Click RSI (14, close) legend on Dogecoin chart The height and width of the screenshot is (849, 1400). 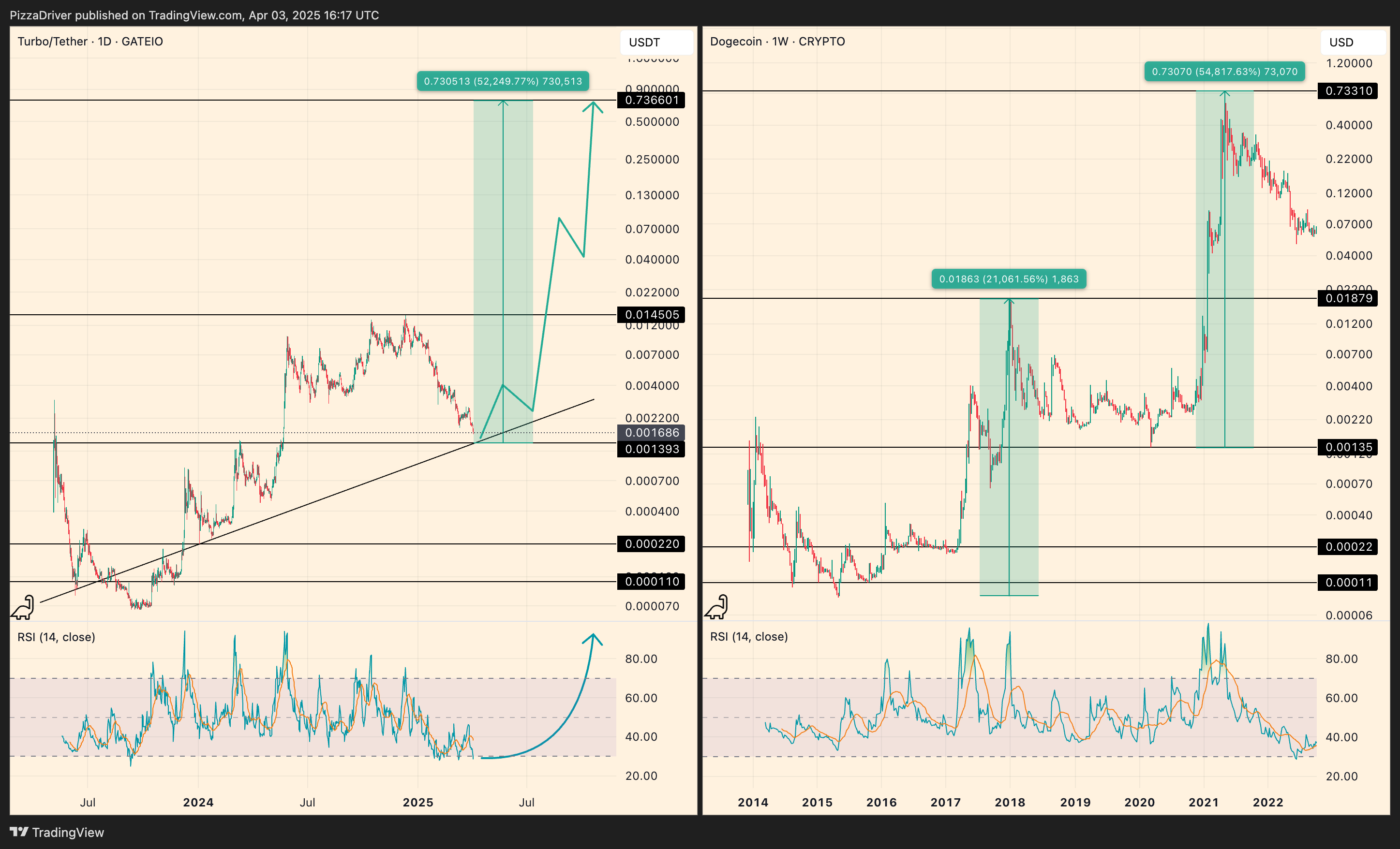point(749,637)
